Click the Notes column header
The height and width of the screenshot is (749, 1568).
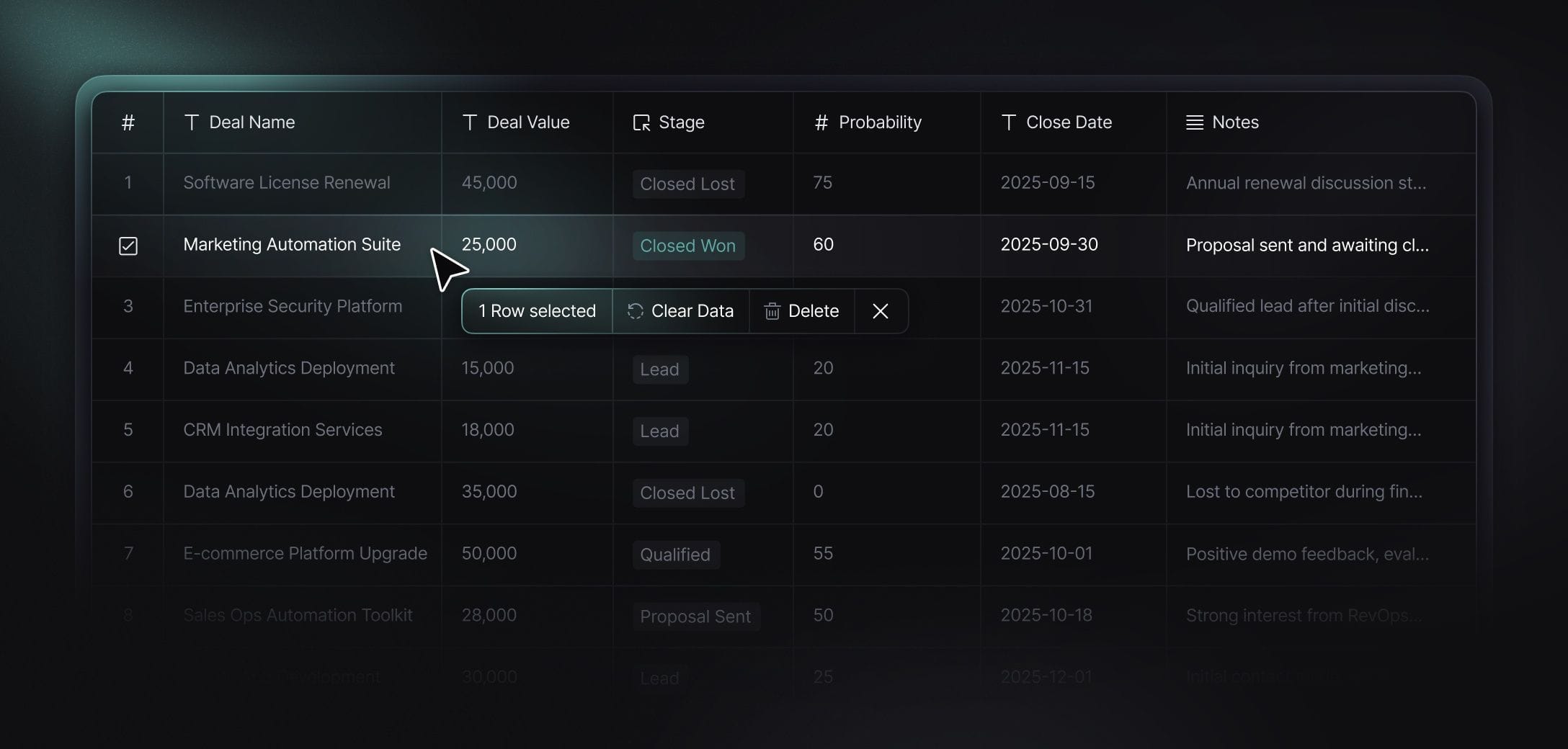[1321, 122]
